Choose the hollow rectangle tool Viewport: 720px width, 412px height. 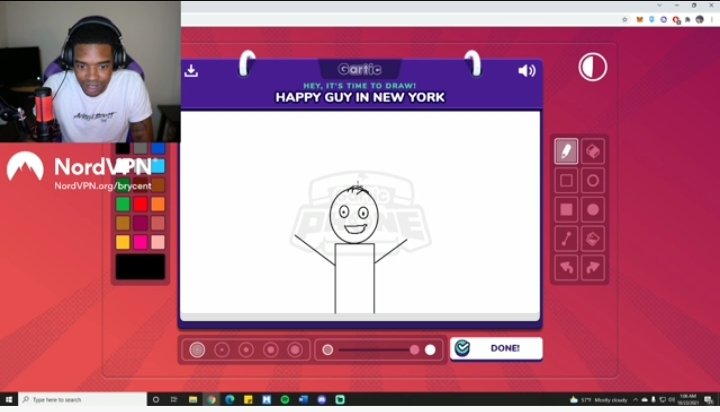click(566, 181)
